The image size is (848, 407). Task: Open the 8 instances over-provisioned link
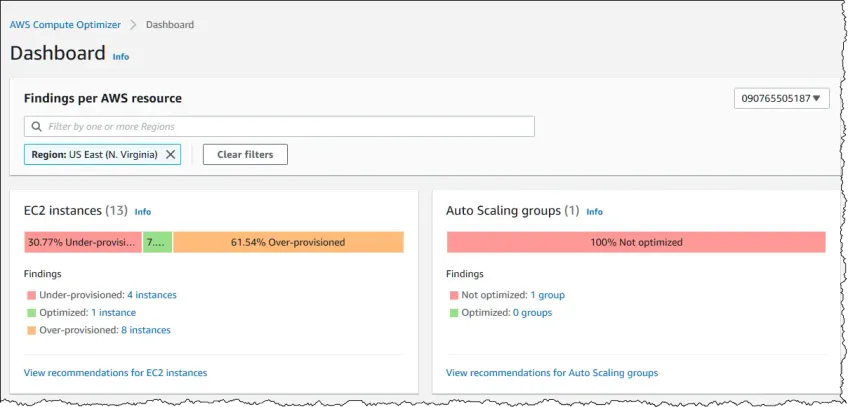(146, 330)
